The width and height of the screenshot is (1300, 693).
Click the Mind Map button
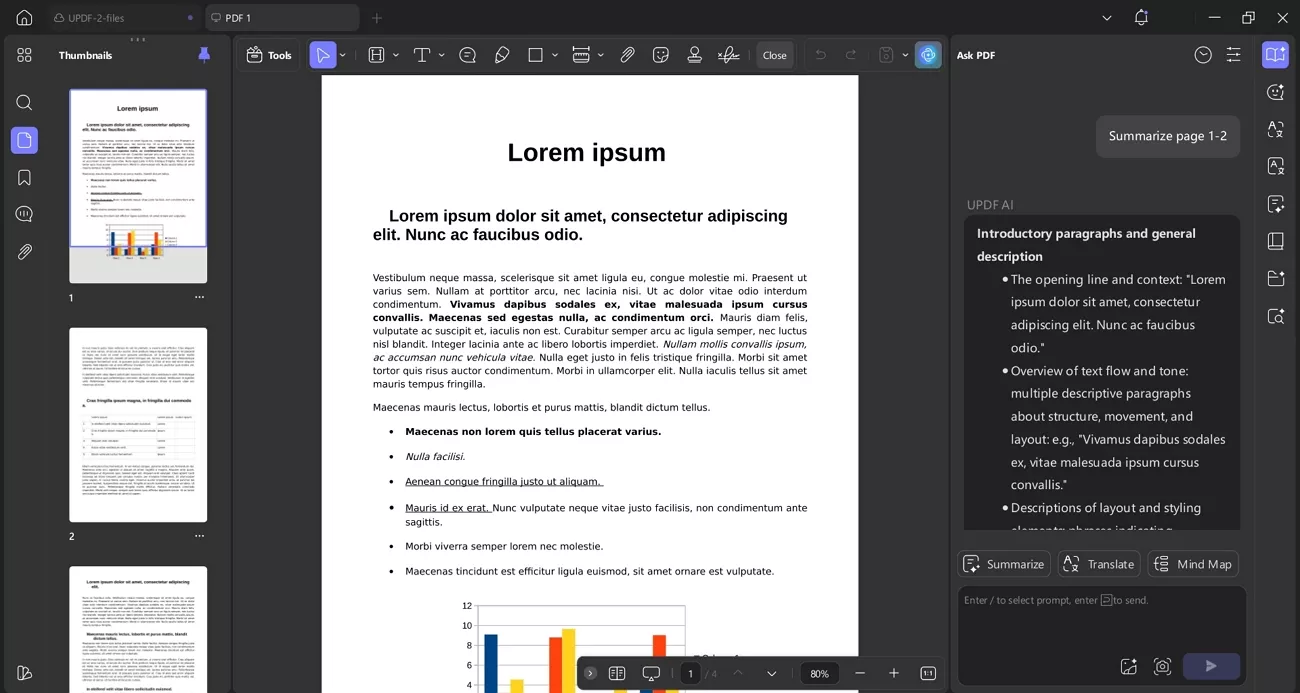tap(1193, 564)
